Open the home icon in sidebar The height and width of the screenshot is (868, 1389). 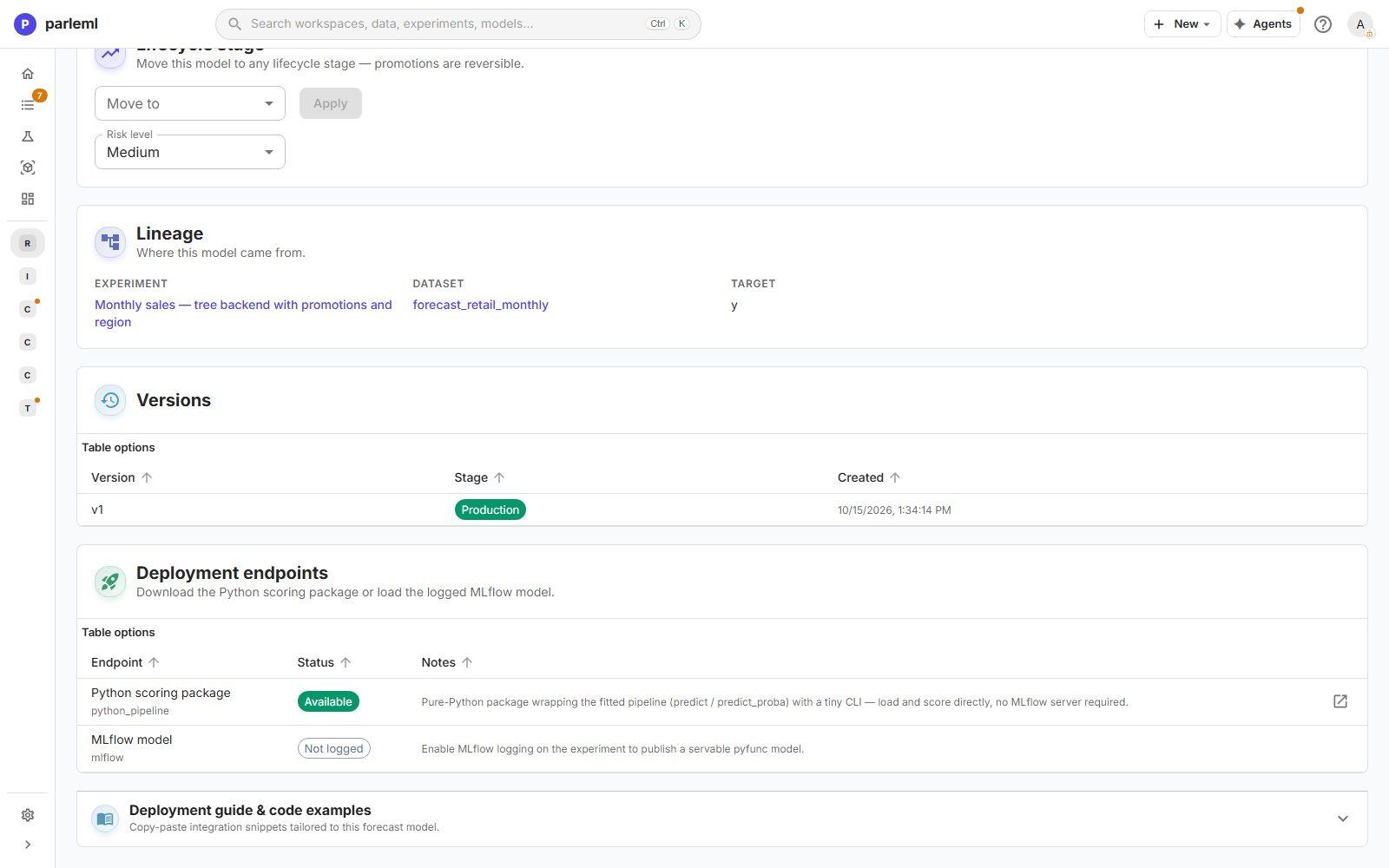28,74
